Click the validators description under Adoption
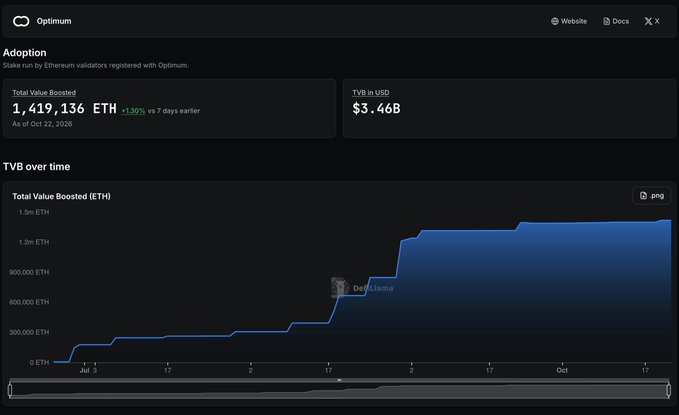679x415 pixels. point(96,65)
